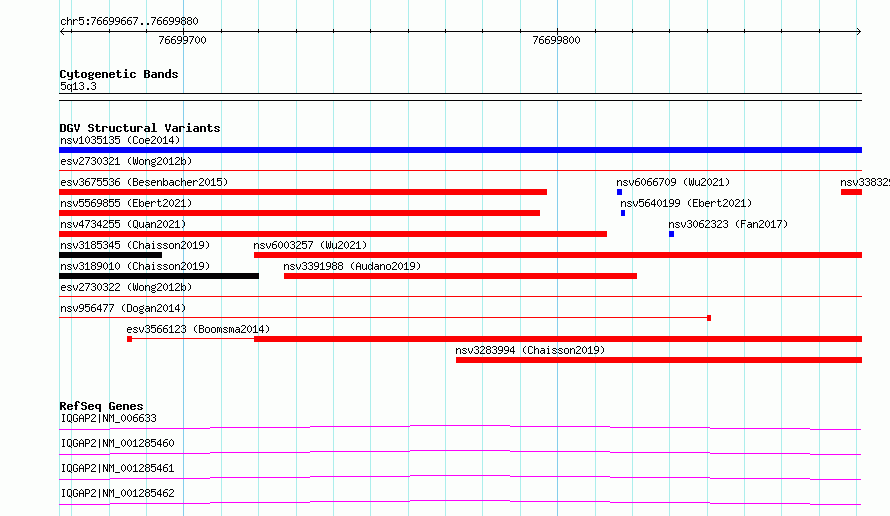The image size is (890, 516).
Task: Select the esv3566123 (Boomsma2014) label
Action: click(198, 329)
